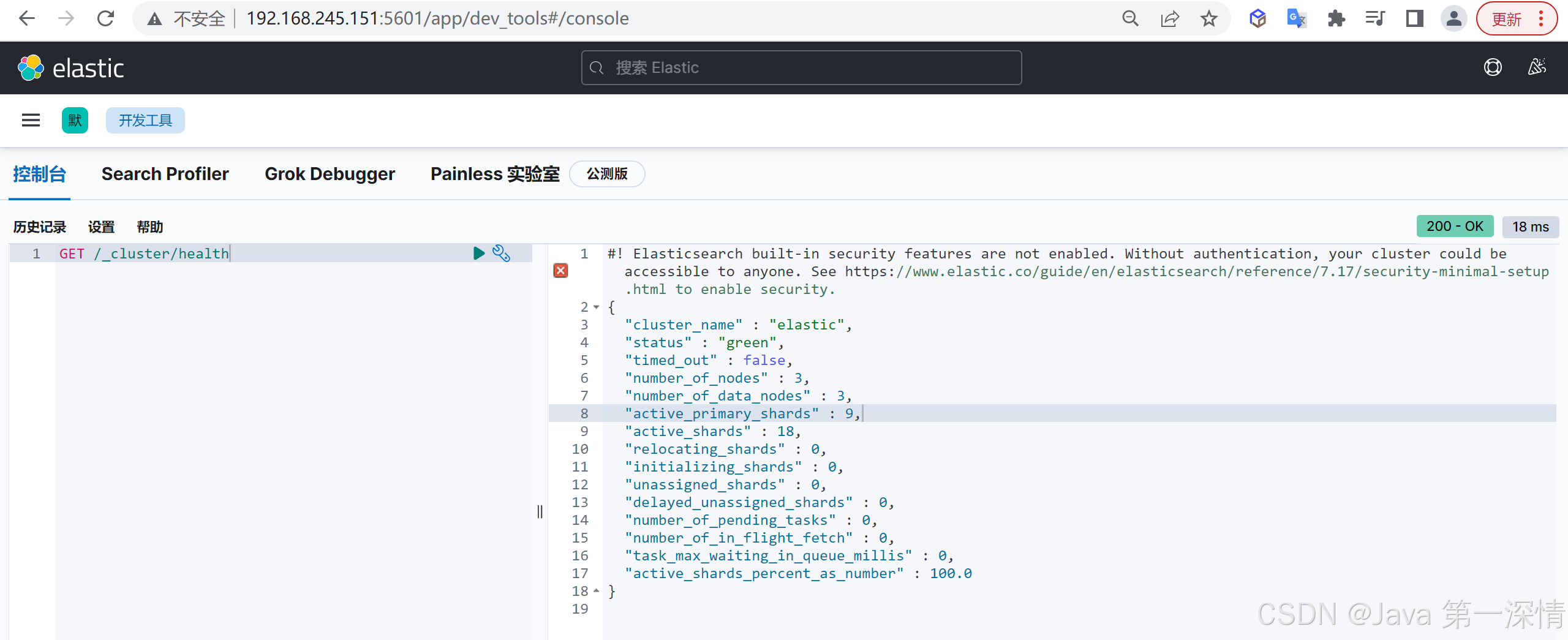
Task: Click the "number_of_data_nodes" : 3 line
Action: (x=738, y=396)
